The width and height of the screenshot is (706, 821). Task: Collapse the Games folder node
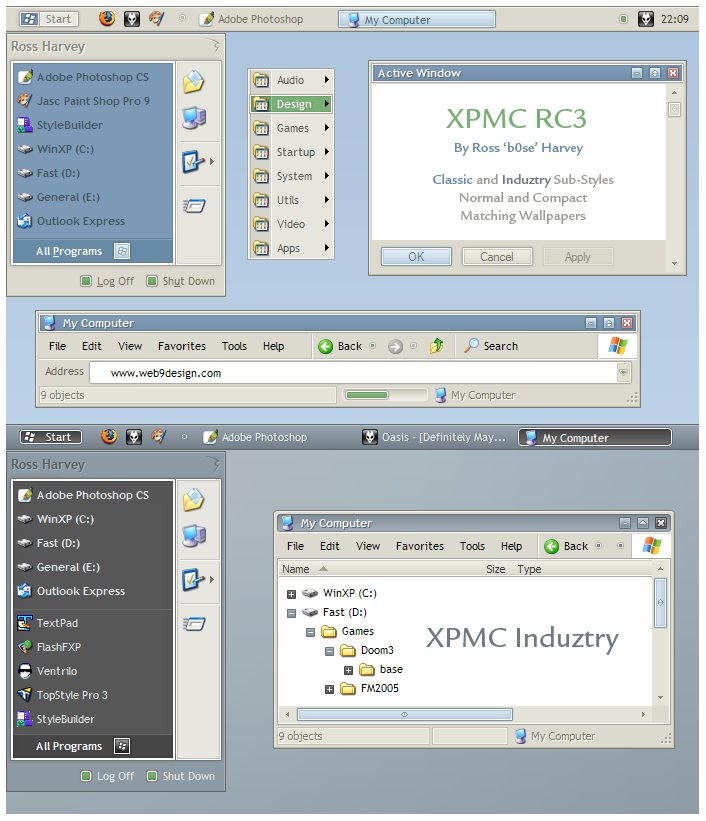311,633
